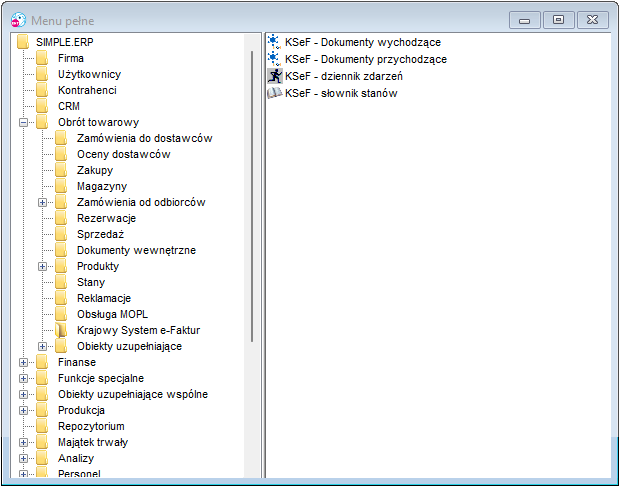Select the Analizy label in tree
This screenshot has height=487, width=620.
[76, 459]
